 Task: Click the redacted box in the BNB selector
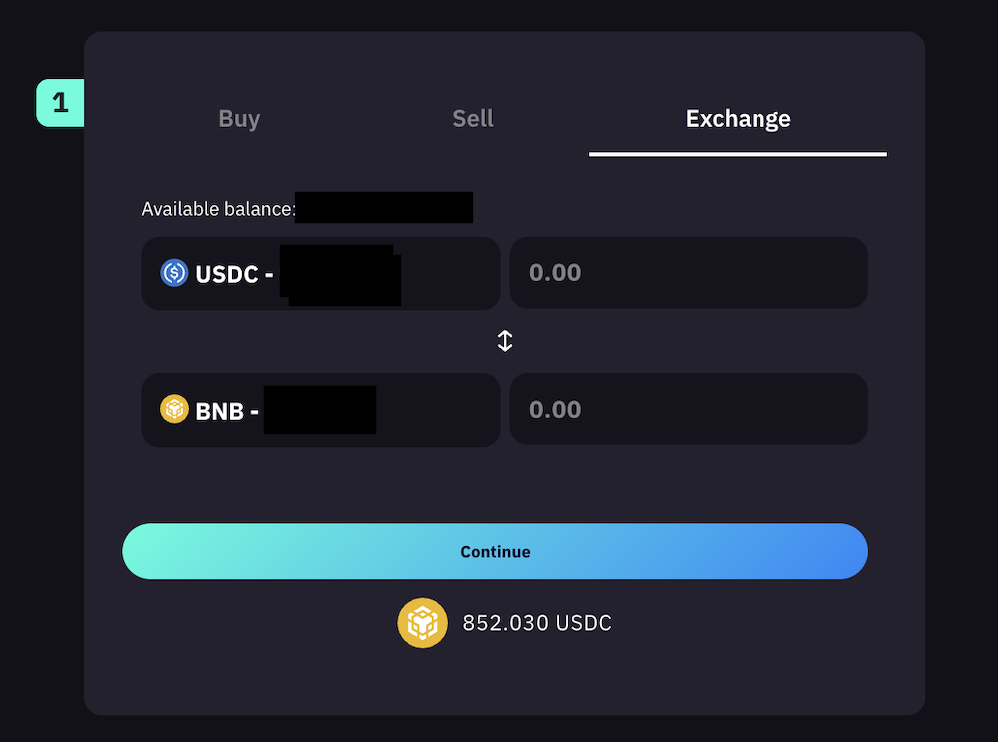pyautogui.click(x=320, y=410)
